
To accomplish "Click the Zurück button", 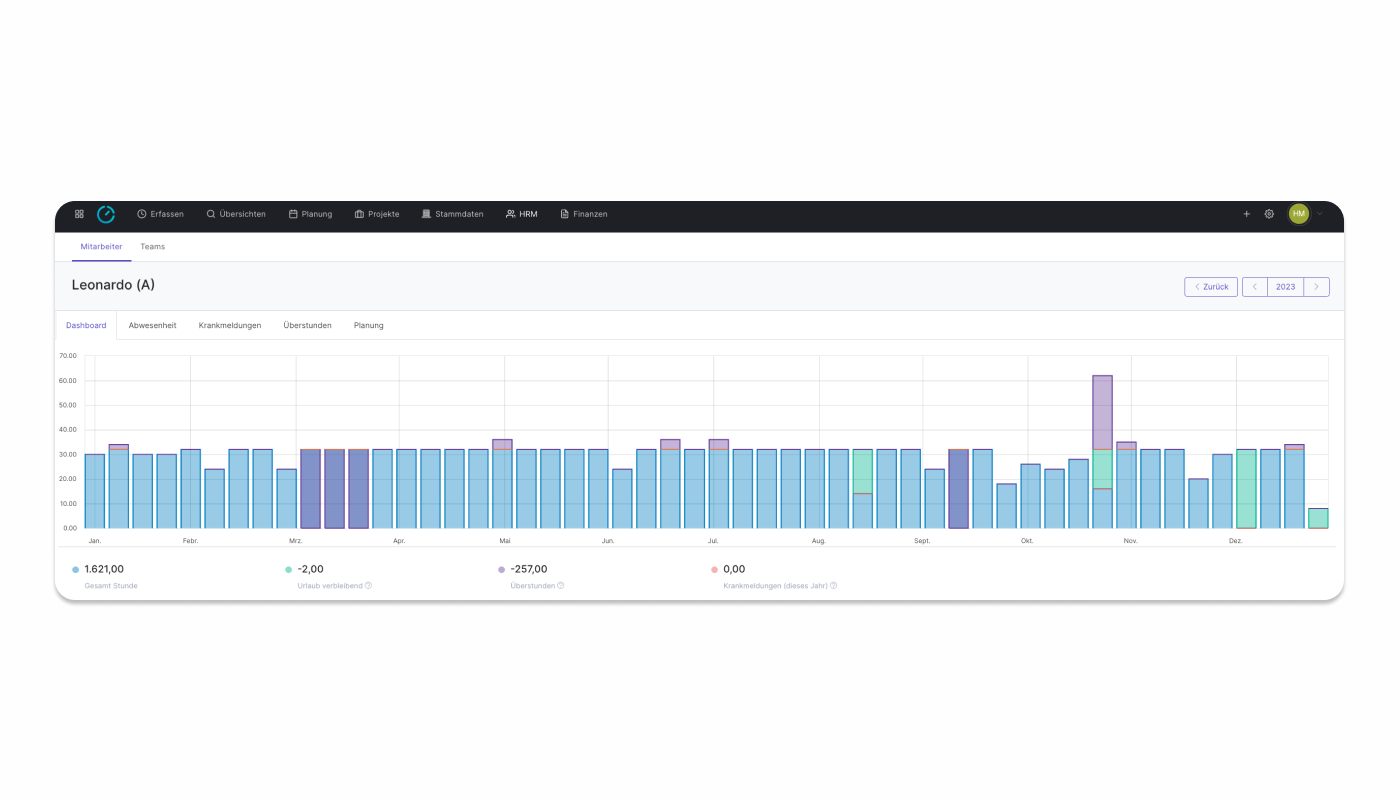I will [x=1211, y=286].
